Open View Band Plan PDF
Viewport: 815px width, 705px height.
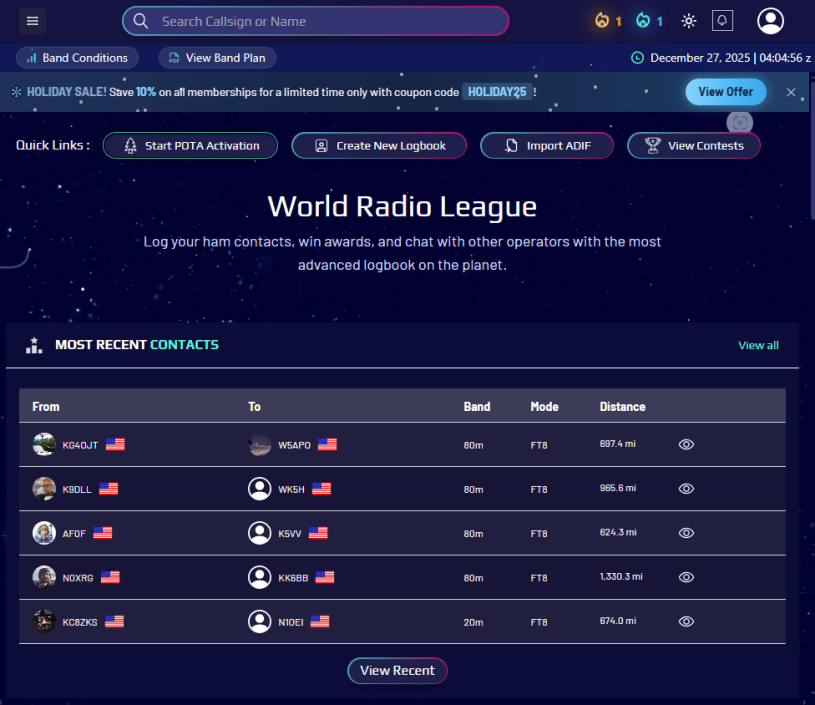(218, 58)
